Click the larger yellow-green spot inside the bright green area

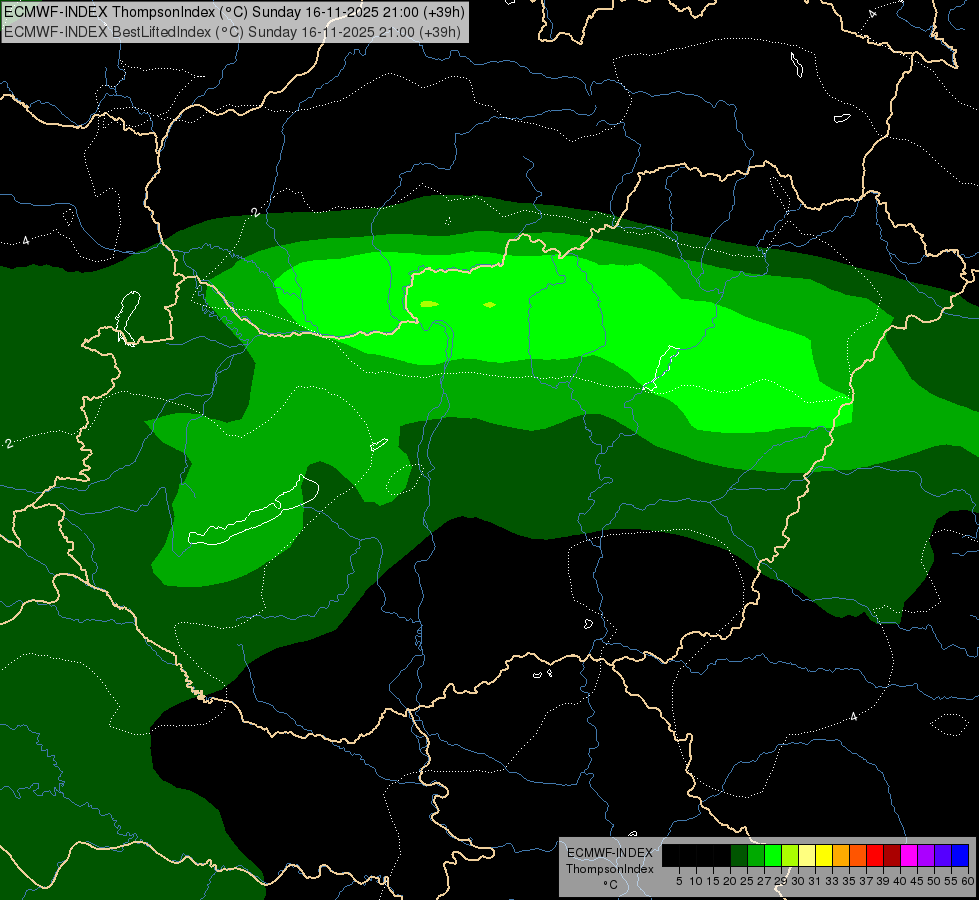pos(429,304)
